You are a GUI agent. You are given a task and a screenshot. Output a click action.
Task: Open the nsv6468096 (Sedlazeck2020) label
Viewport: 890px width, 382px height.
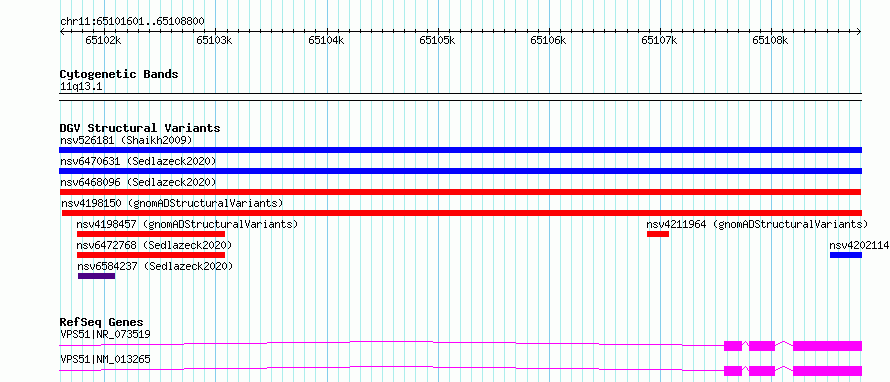click(x=138, y=182)
